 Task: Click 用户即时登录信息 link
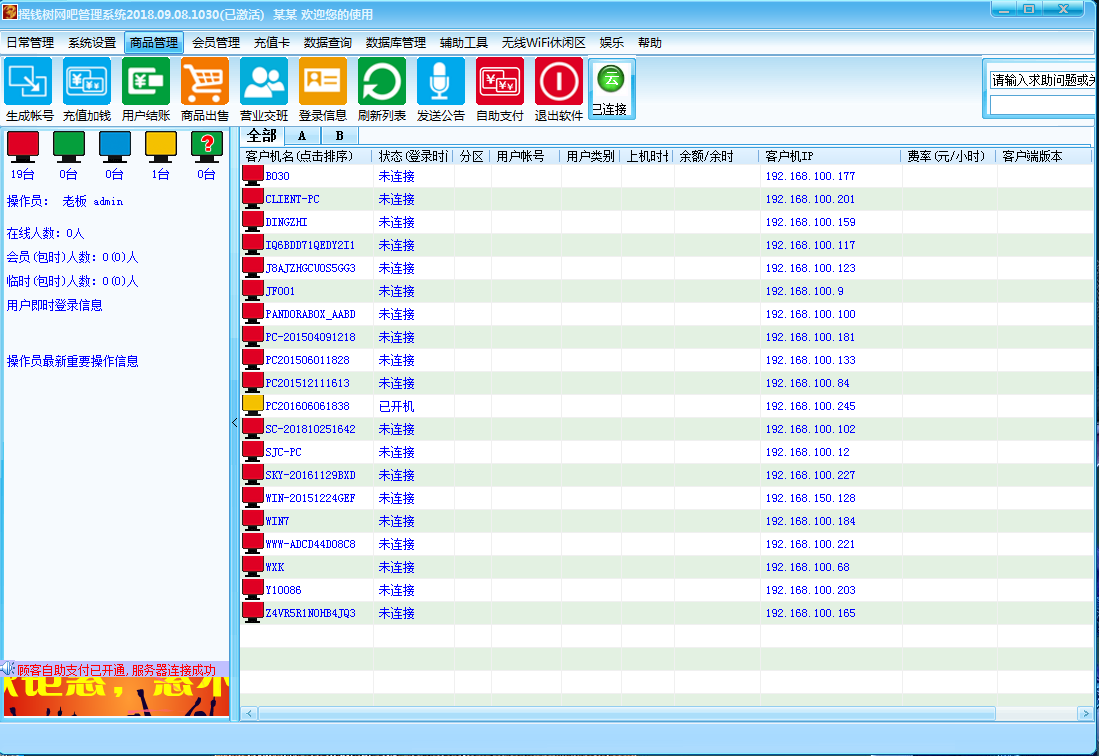pos(55,305)
